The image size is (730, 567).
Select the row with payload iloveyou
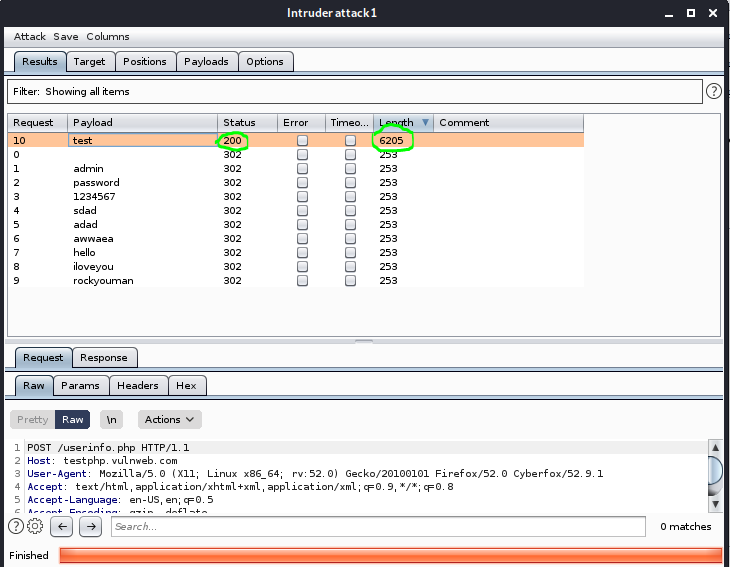click(x=296, y=266)
